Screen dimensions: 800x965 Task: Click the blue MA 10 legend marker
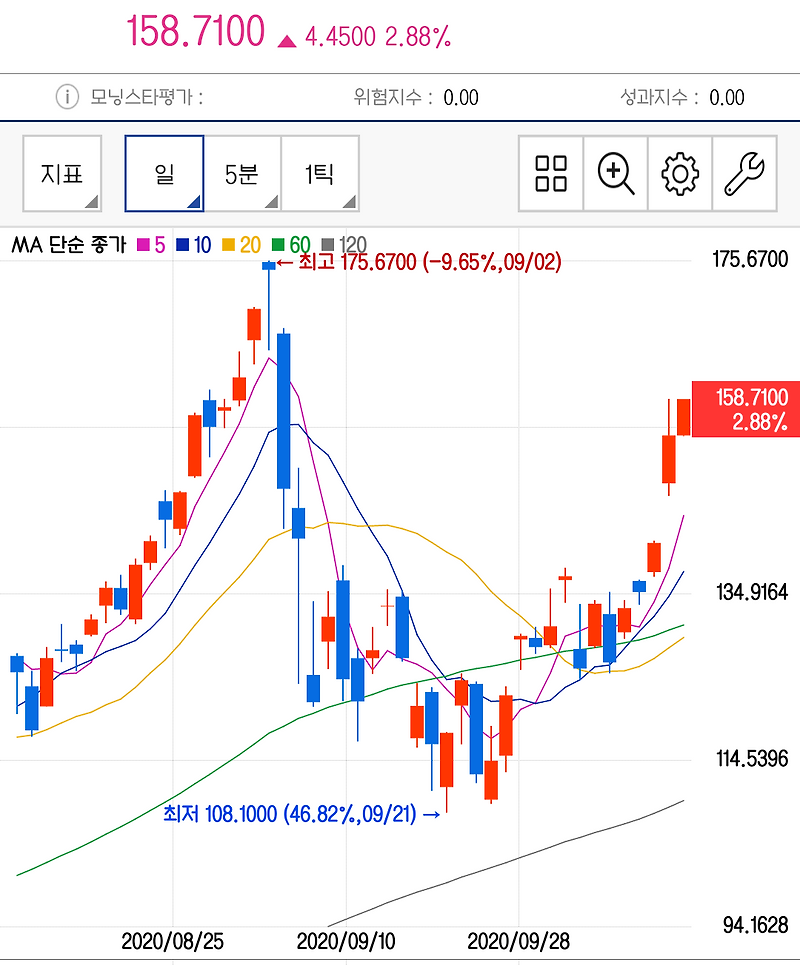[x=181, y=242]
